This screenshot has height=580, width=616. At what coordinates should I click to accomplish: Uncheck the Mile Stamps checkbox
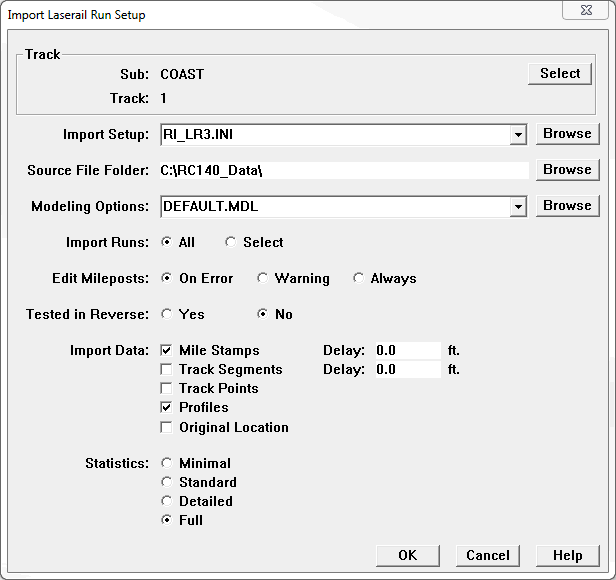pos(168,350)
